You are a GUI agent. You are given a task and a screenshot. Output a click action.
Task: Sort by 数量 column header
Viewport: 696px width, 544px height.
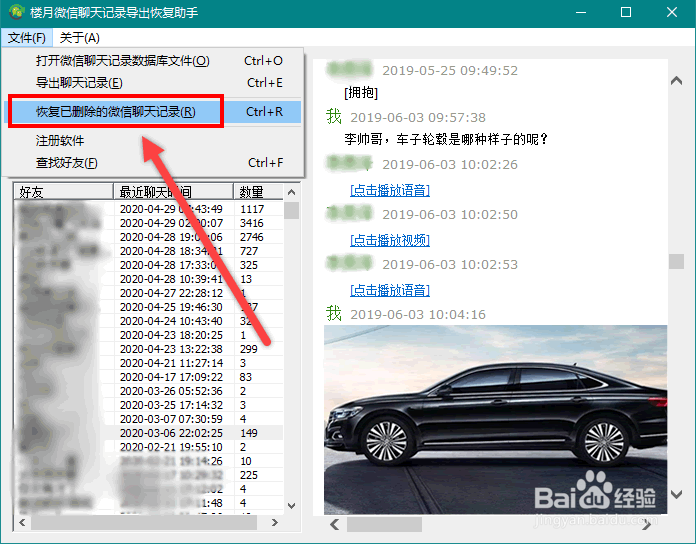[258, 192]
